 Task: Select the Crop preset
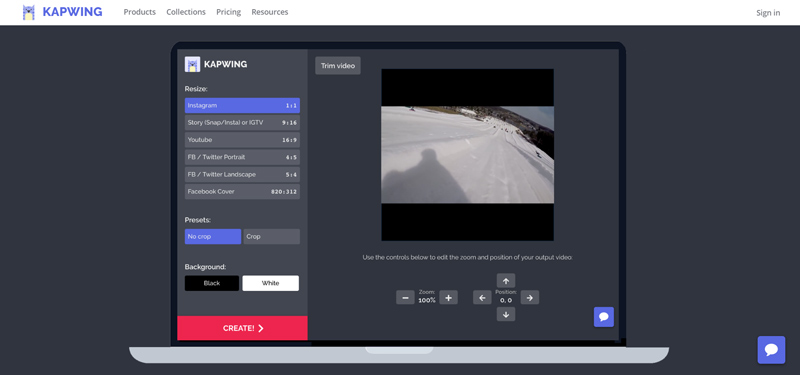[271, 237]
